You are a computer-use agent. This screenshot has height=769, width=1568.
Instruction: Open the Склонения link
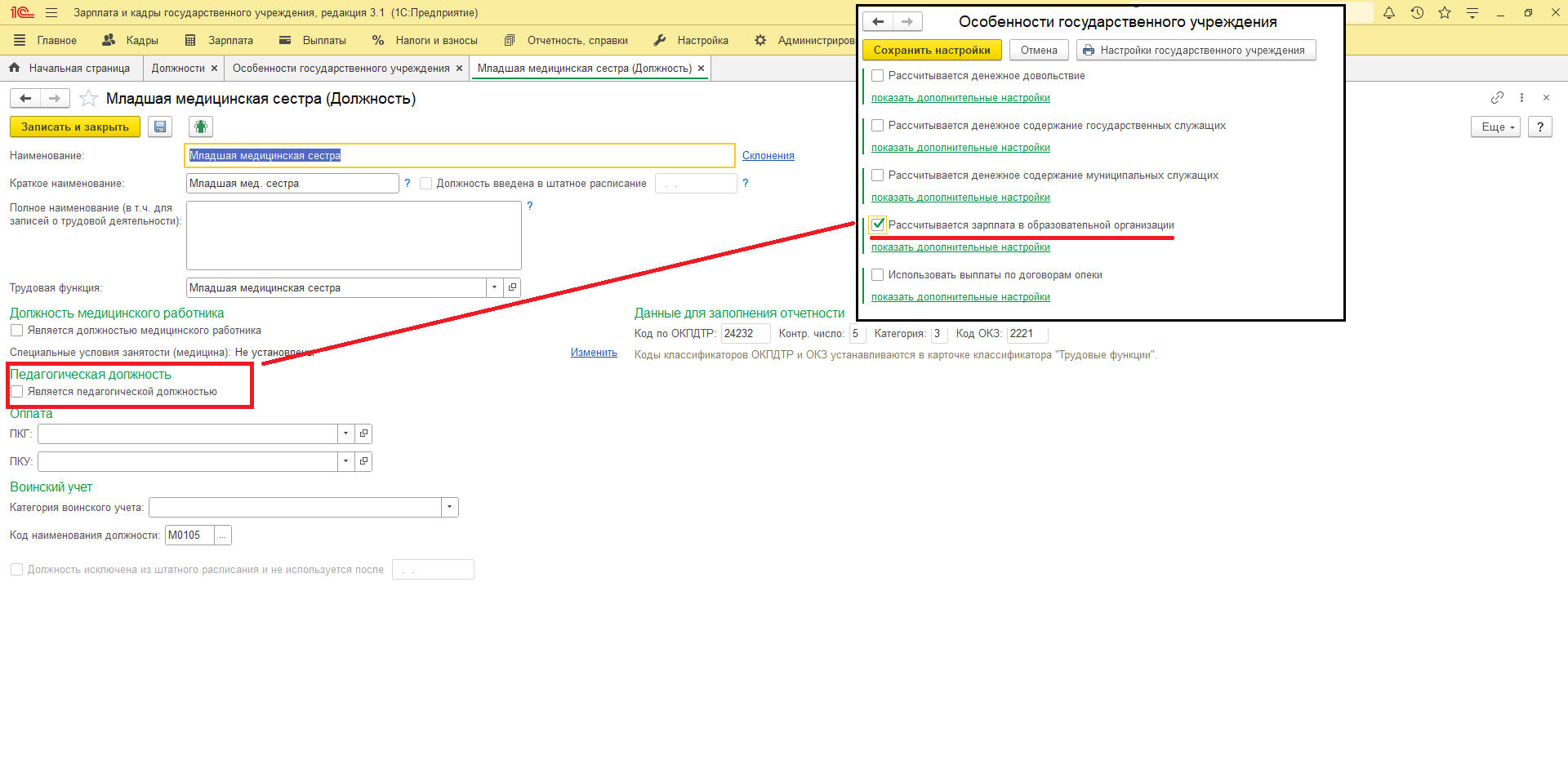tap(768, 156)
